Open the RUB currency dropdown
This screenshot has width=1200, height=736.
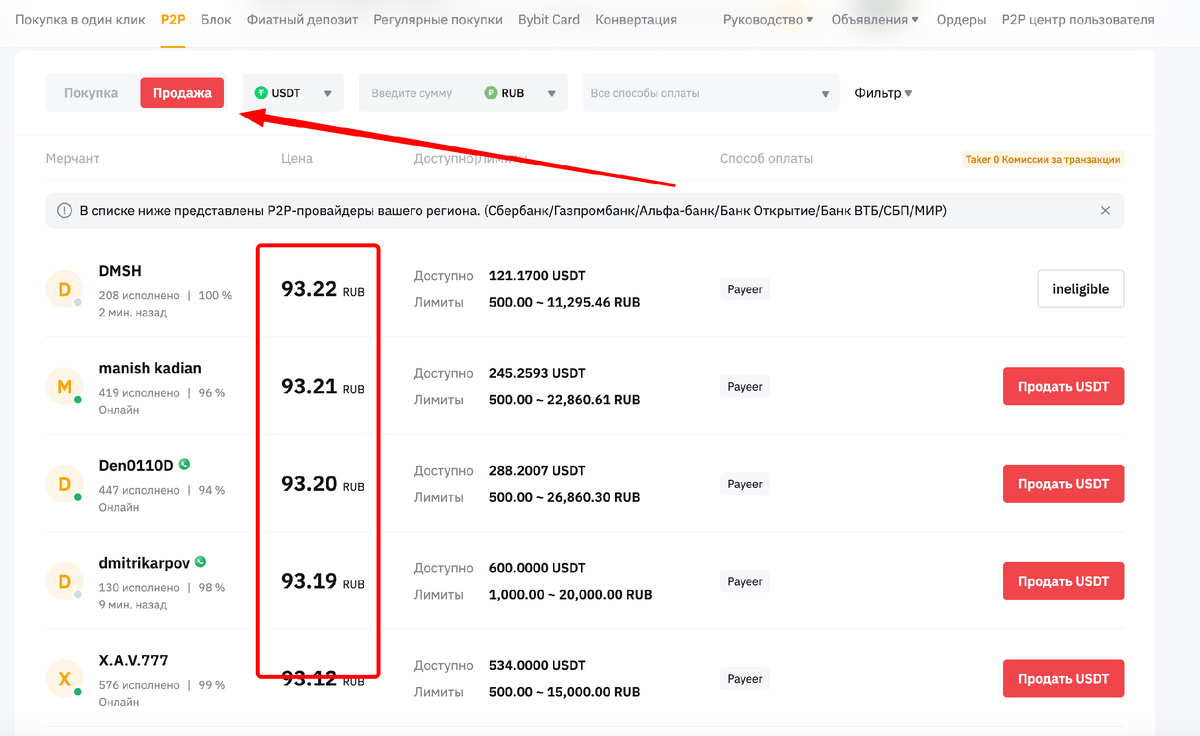coord(520,93)
